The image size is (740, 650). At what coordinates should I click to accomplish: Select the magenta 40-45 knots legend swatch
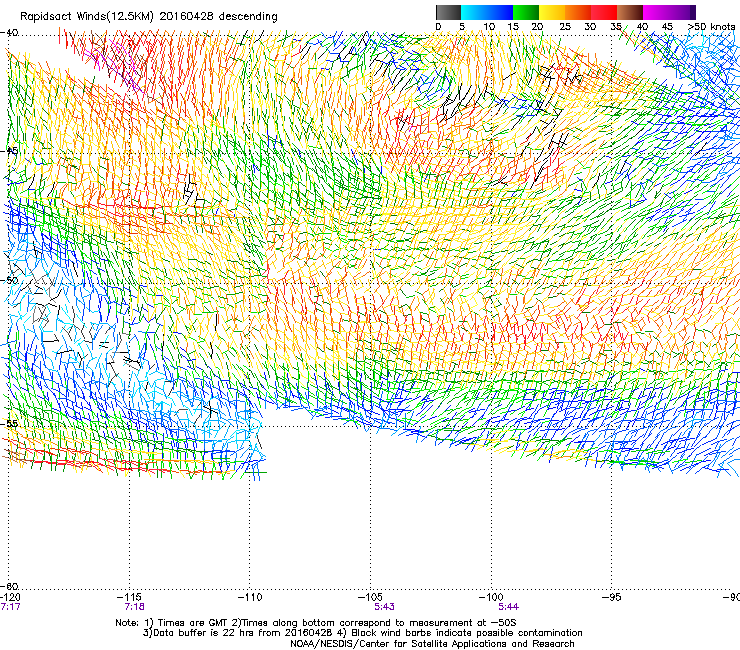point(656,12)
